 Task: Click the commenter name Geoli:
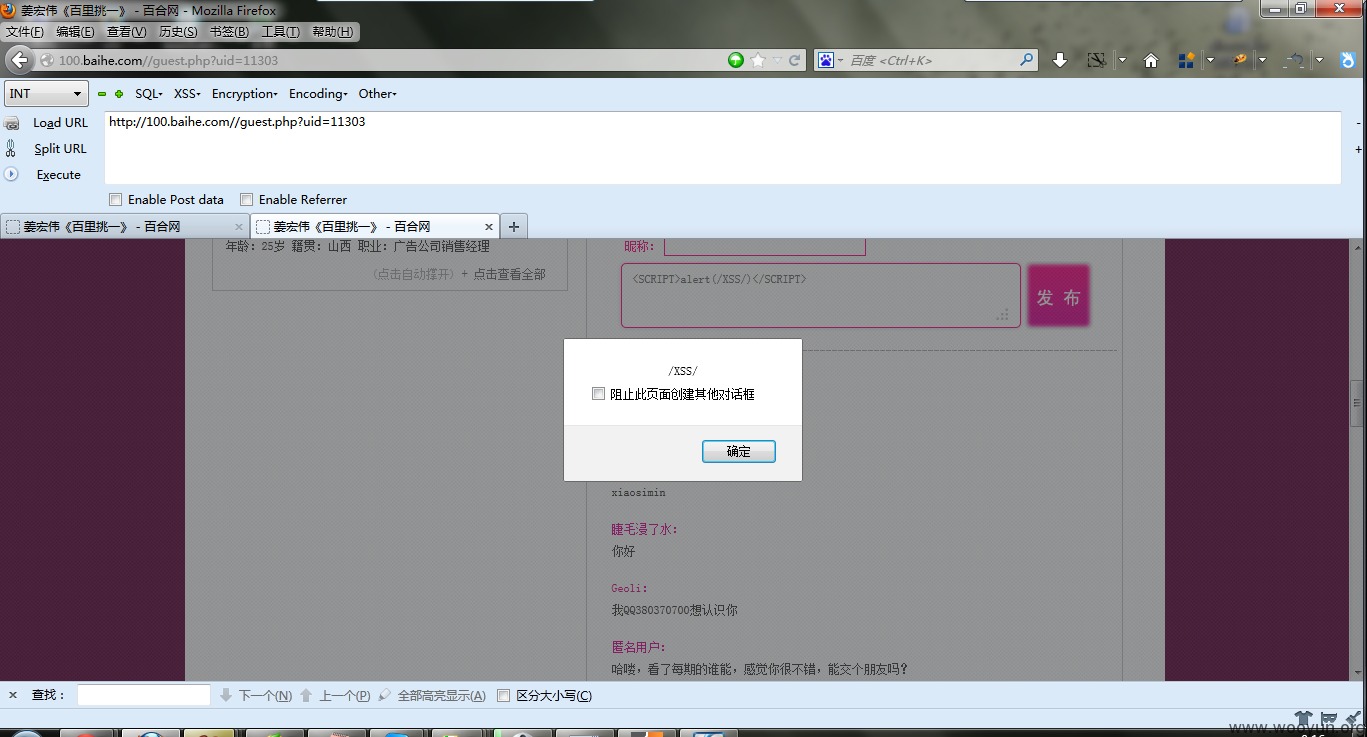pos(630,588)
